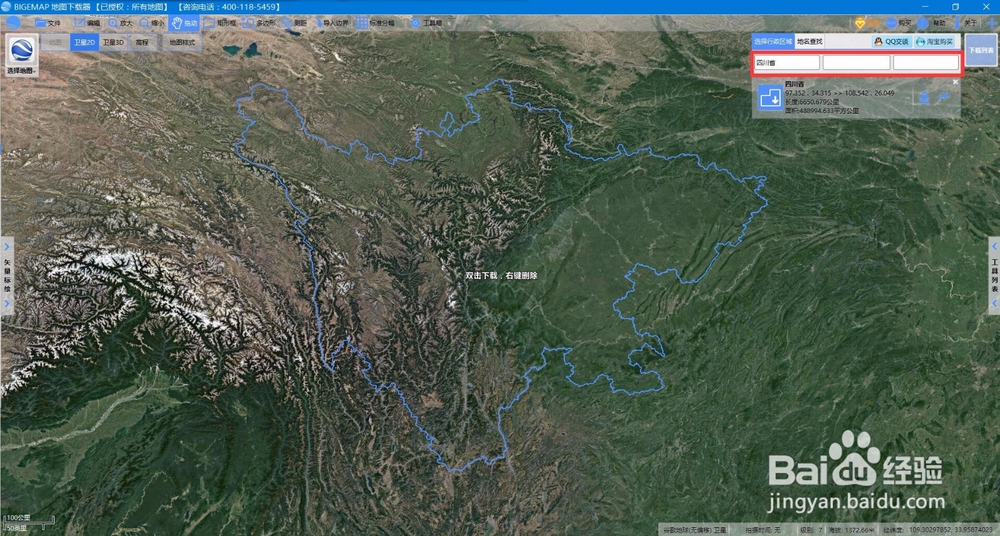1000x536 pixels.
Task: Expand the 工具列表 right side panel
Action: tap(993, 276)
